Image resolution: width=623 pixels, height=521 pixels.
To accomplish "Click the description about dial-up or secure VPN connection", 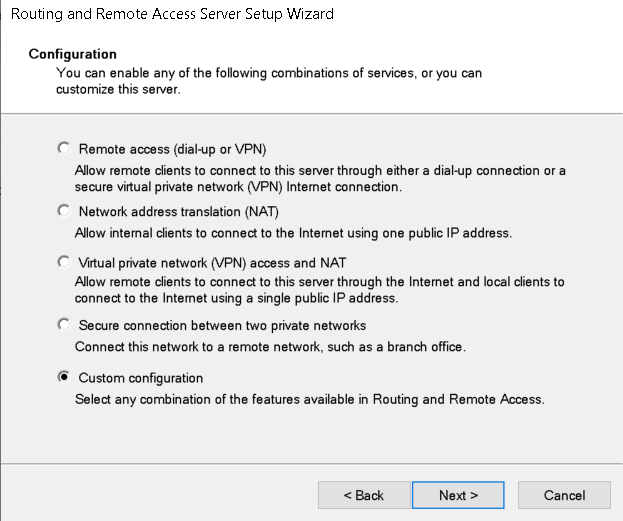I will point(320,178).
